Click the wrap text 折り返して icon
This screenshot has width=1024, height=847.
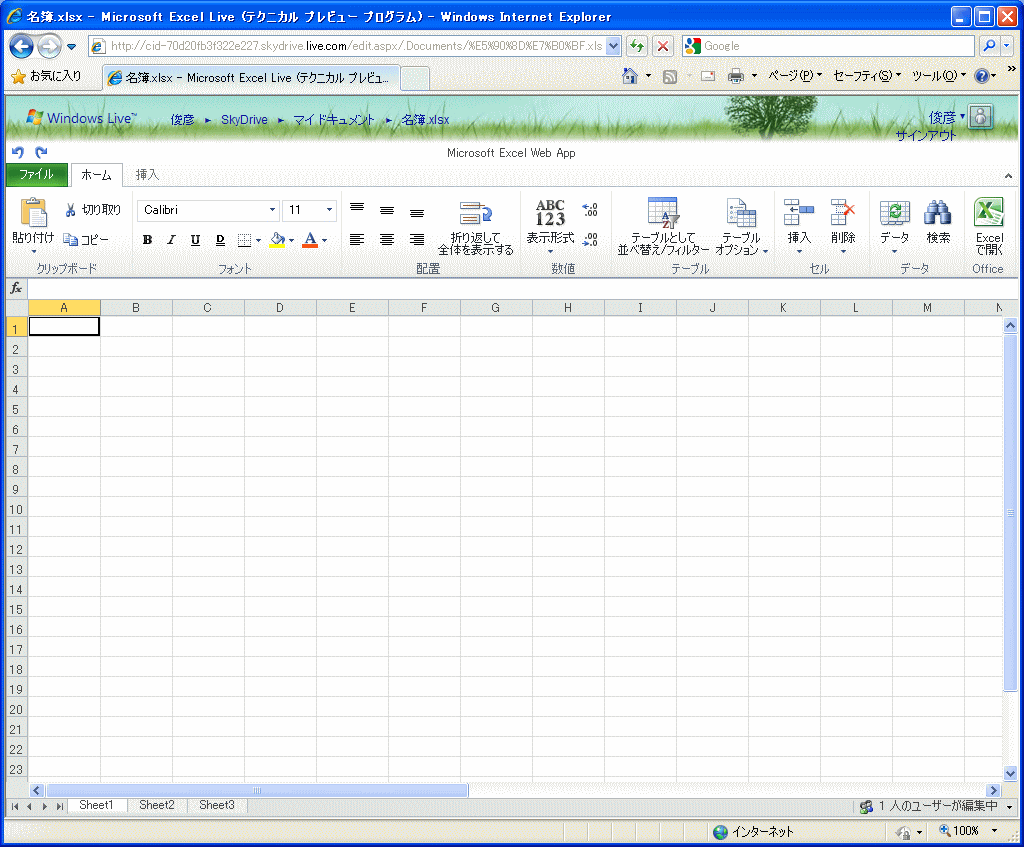475,213
